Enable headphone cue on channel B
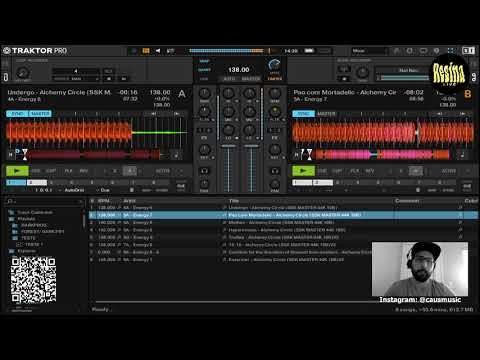This screenshot has width=480, height=360. pos(275,171)
